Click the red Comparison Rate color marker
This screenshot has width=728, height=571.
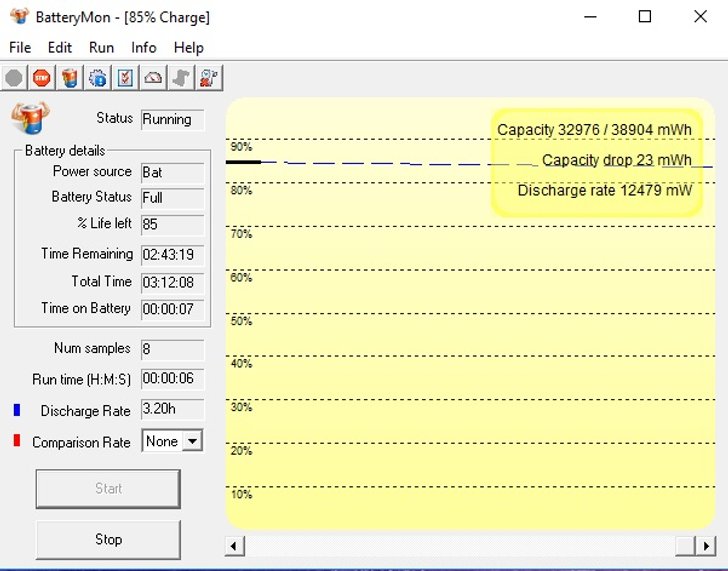(x=17, y=440)
